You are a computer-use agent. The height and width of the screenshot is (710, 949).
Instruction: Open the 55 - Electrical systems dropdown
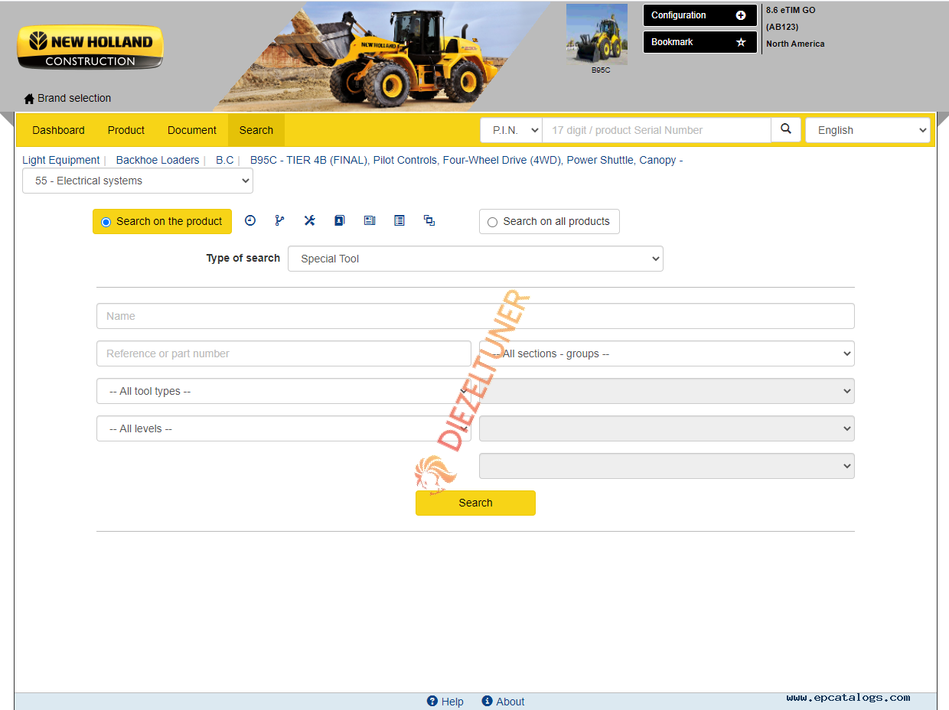click(x=137, y=181)
